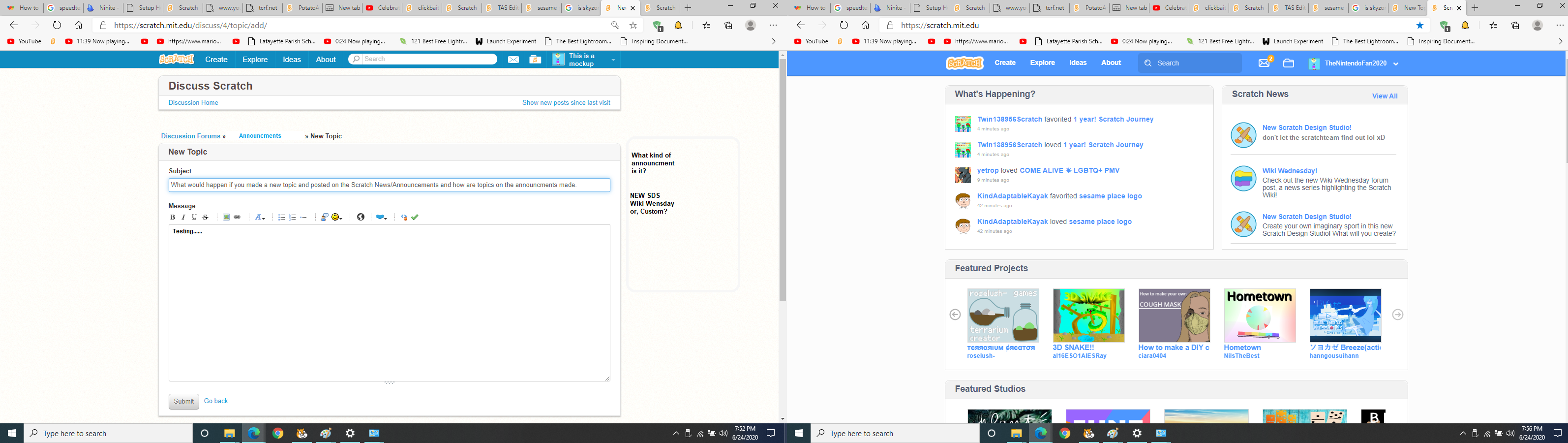Click the strikethrough formatting icon

coord(206,218)
